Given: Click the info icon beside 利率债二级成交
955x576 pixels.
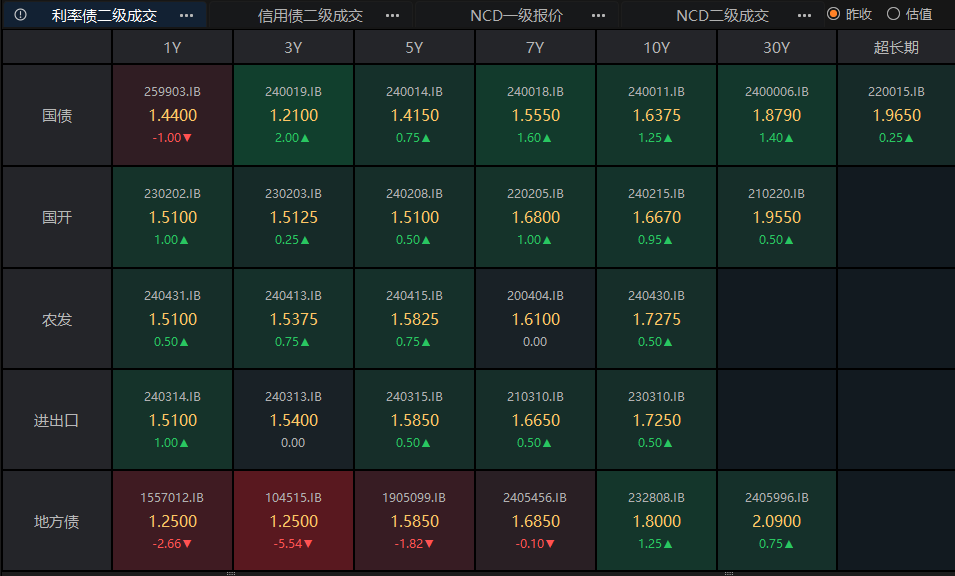Looking at the screenshot, I should pos(21,15).
